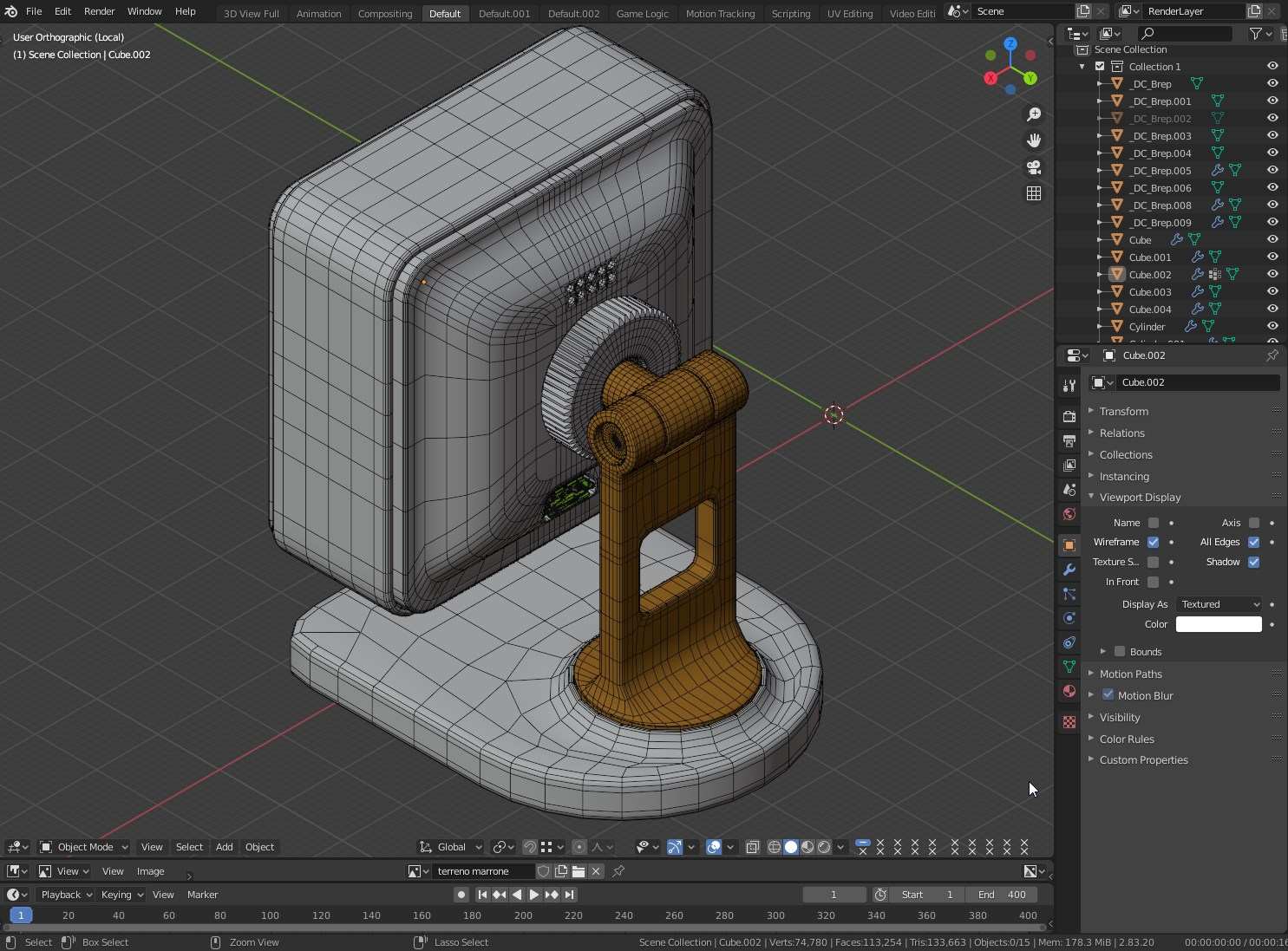Open the Render menu
This screenshot has height=951, width=1288.
click(x=99, y=11)
